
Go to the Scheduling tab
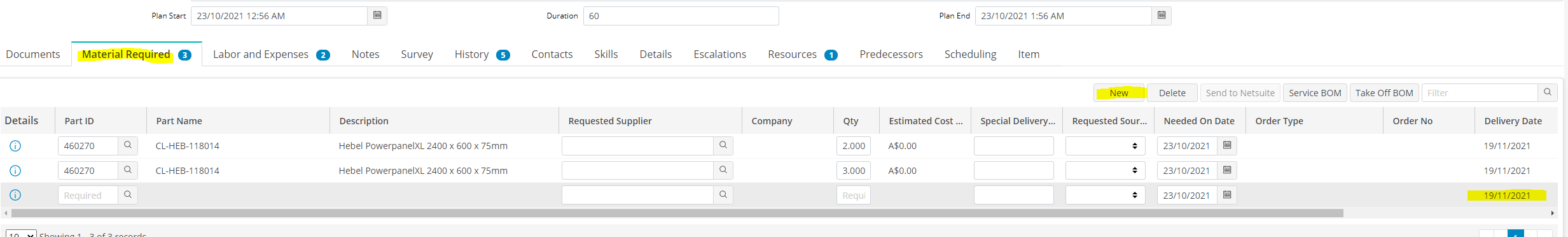click(x=971, y=54)
